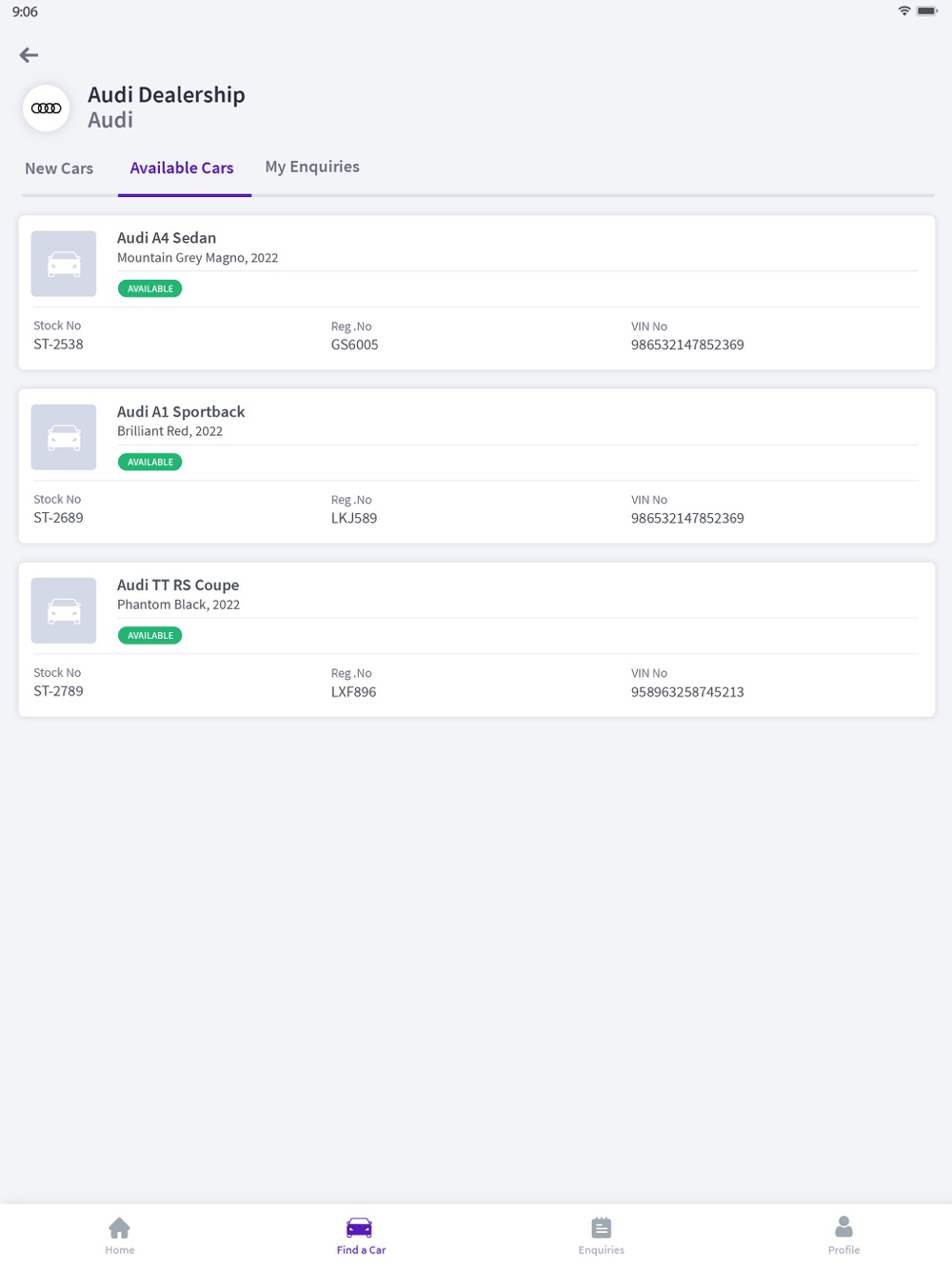Open the My Enquiries tab
The image size is (952, 1270).
click(x=312, y=167)
